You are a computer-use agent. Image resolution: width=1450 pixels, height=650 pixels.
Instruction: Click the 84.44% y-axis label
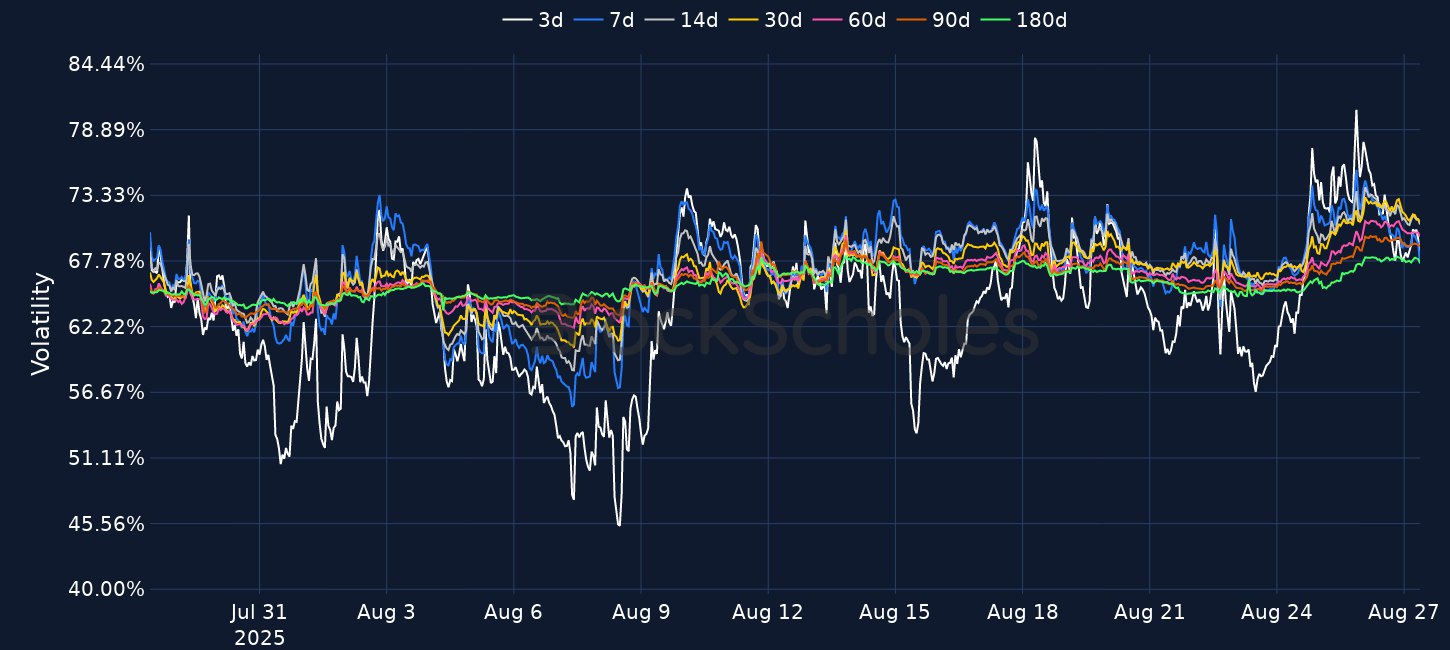pos(106,65)
